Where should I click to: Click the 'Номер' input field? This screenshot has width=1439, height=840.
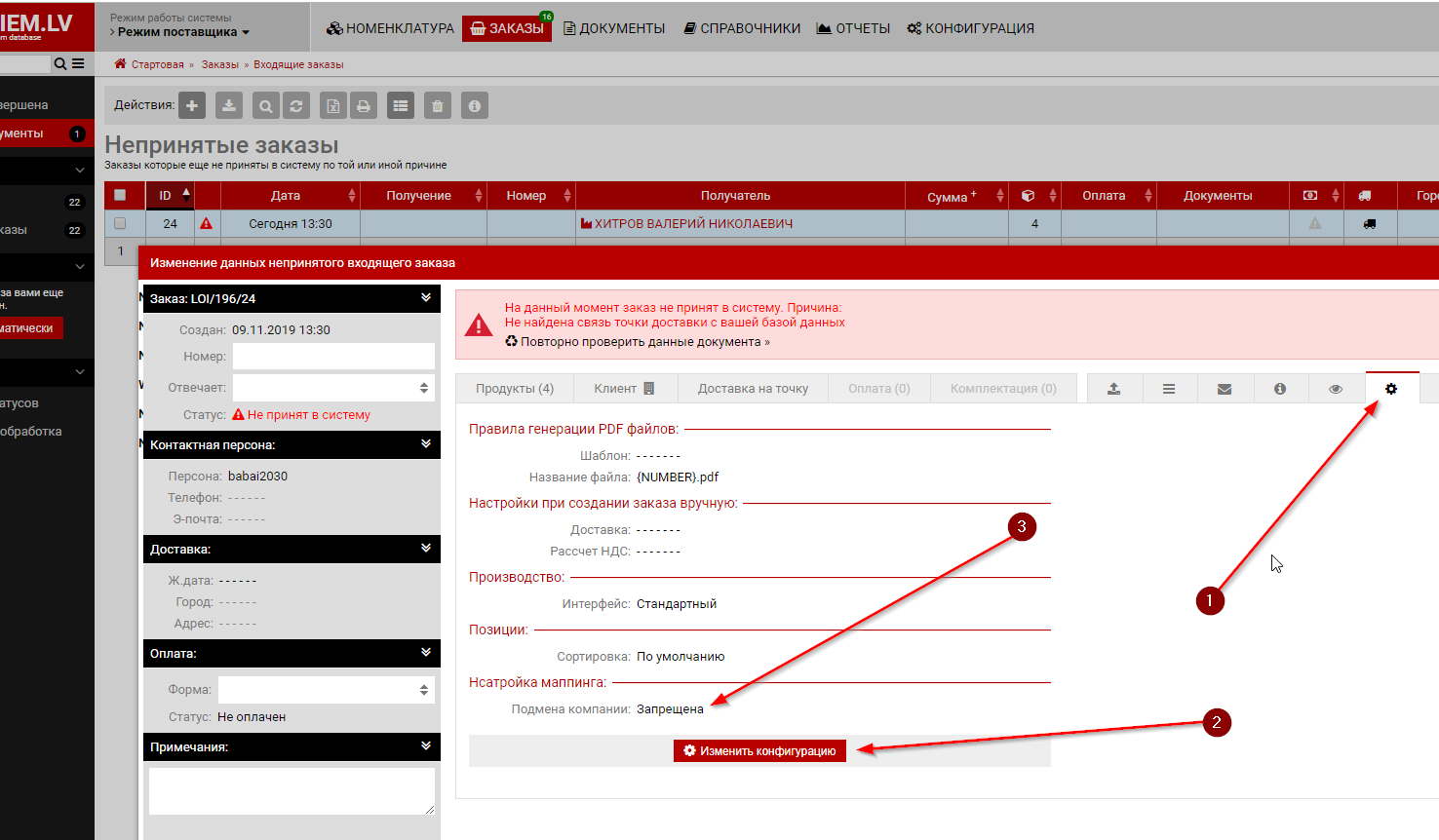[333, 357]
